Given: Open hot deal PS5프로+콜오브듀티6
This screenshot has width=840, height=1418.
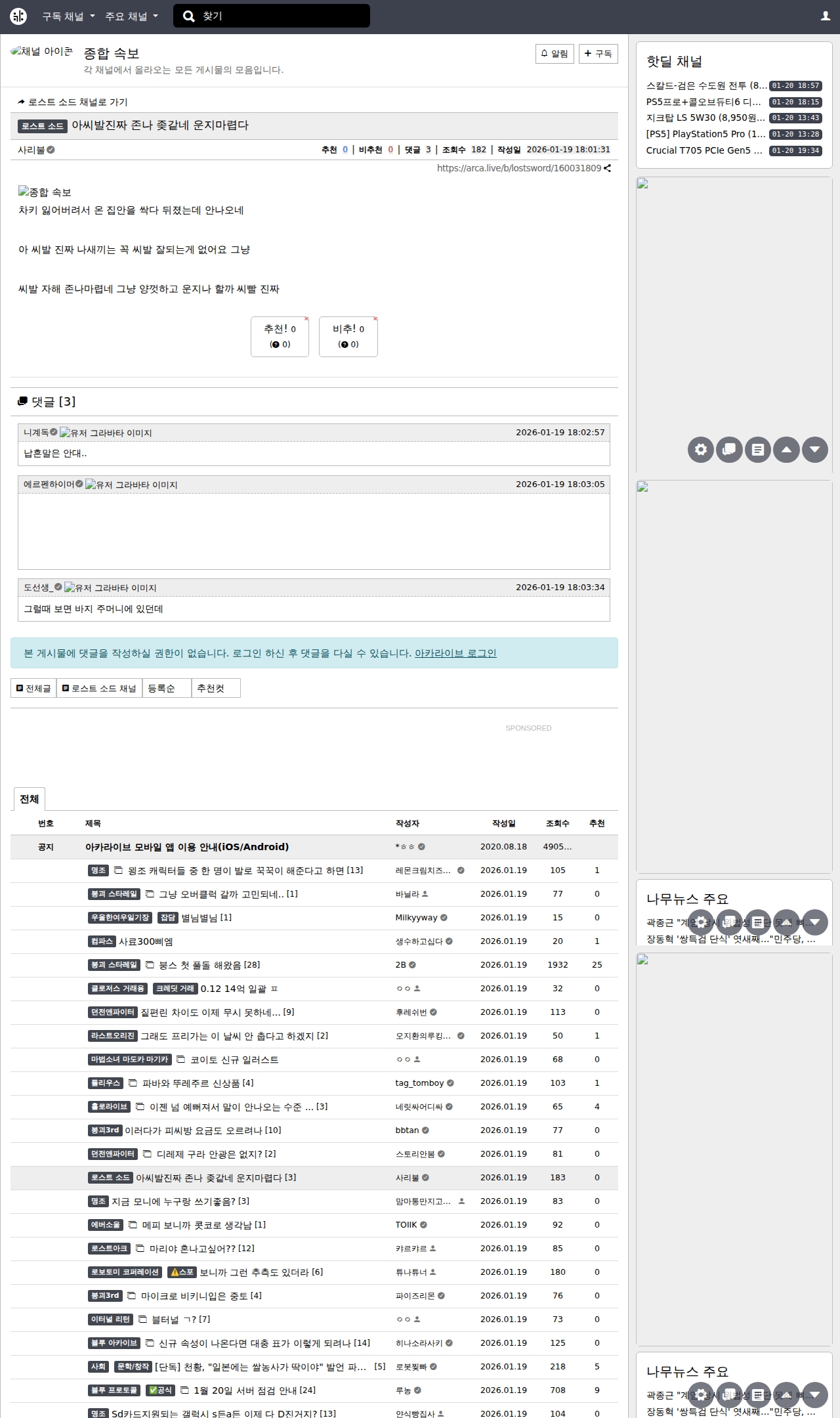Looking at the screenshot, I should [x=703, y=102].
